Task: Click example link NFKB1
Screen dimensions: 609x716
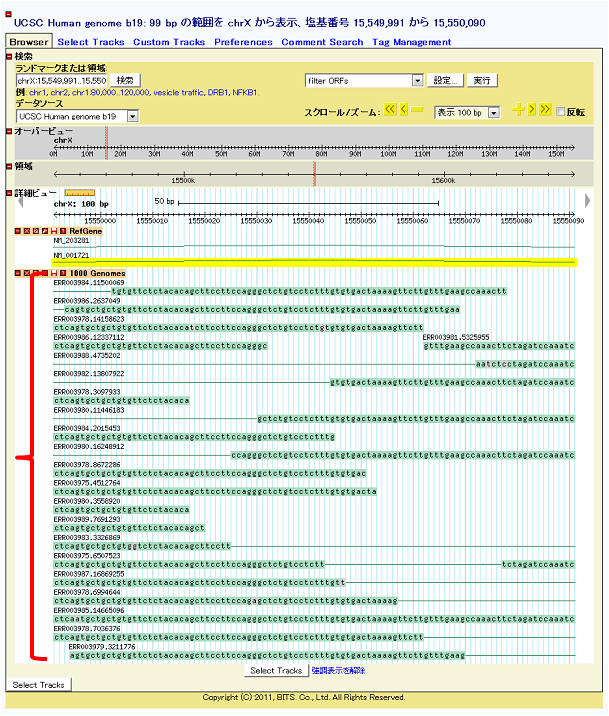Action: 245,93
